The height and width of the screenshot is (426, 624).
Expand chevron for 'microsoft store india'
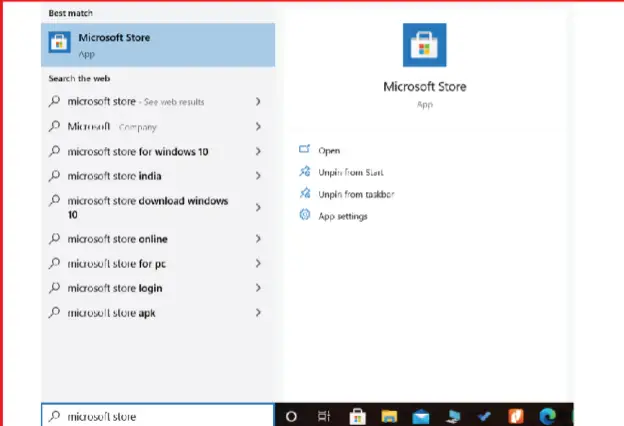coord(258,176)
